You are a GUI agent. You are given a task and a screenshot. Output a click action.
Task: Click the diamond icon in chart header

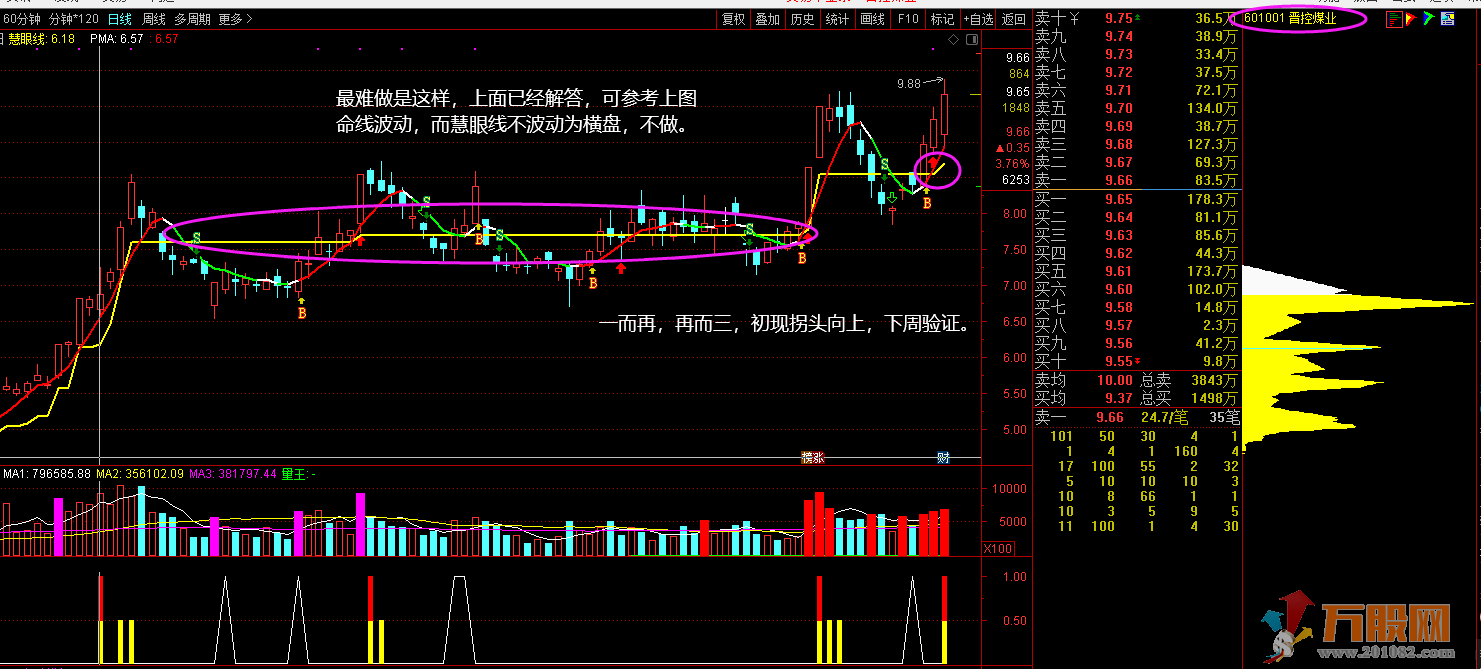point(954,40)
